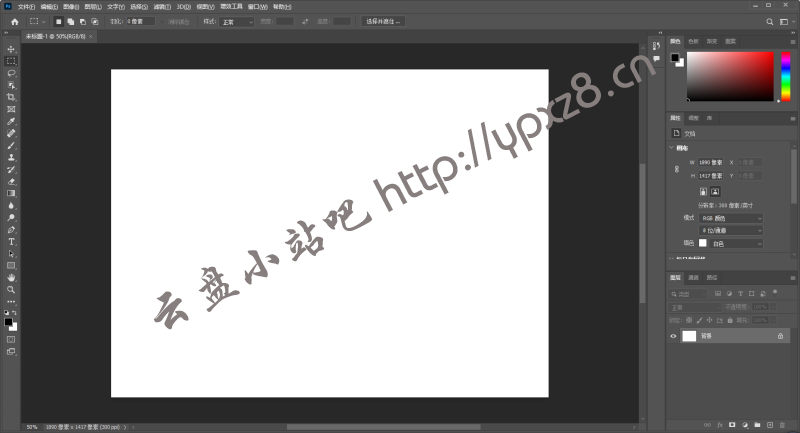Add a layer mask icon
The image size is (800, 433).
[x=732, y=425]
